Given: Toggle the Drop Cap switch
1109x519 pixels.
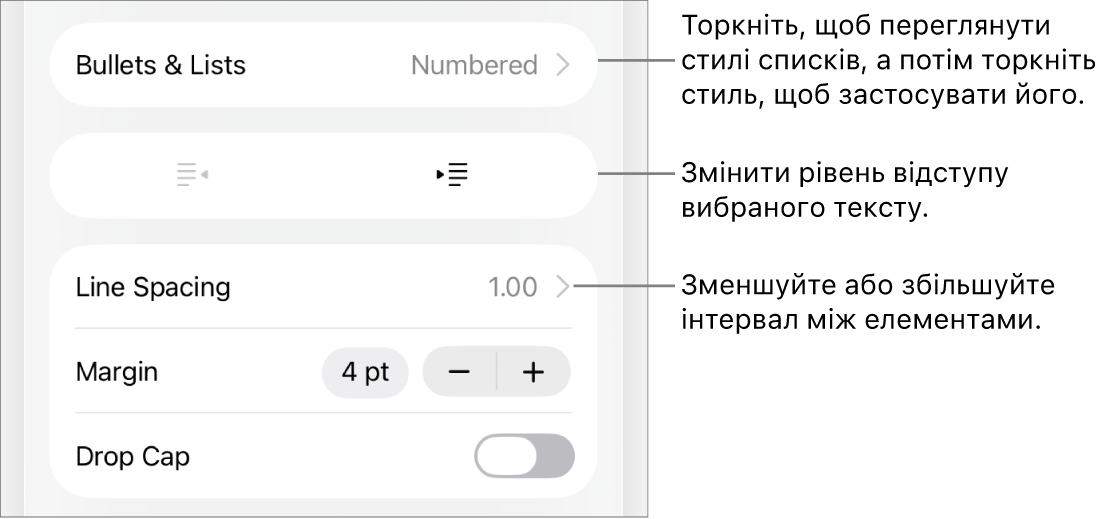Looking at the screenshot, I should [524, 457].
